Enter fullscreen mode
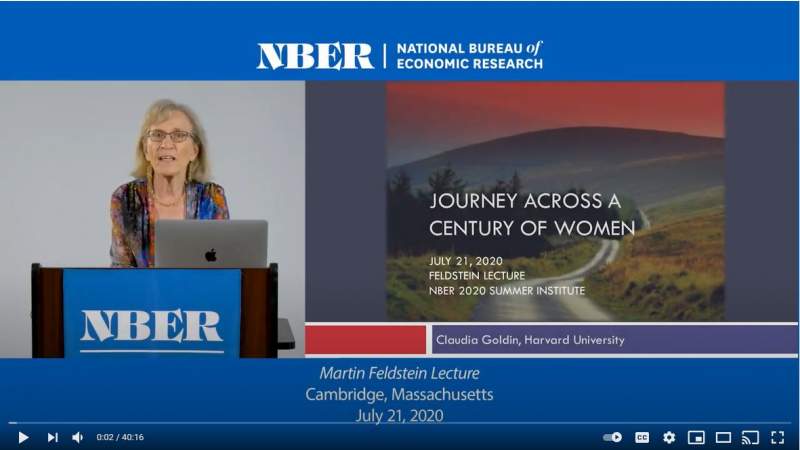800x450 pixels. point(777,437)
